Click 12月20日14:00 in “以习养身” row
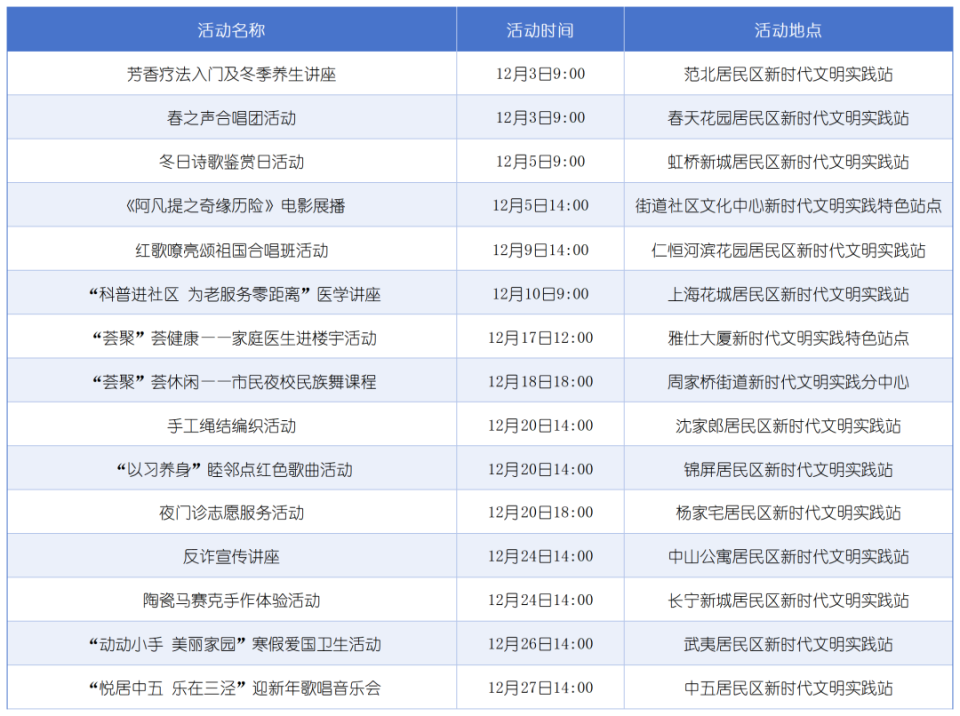This screenshot has width=960, height=716. click(x=540, y=469)
